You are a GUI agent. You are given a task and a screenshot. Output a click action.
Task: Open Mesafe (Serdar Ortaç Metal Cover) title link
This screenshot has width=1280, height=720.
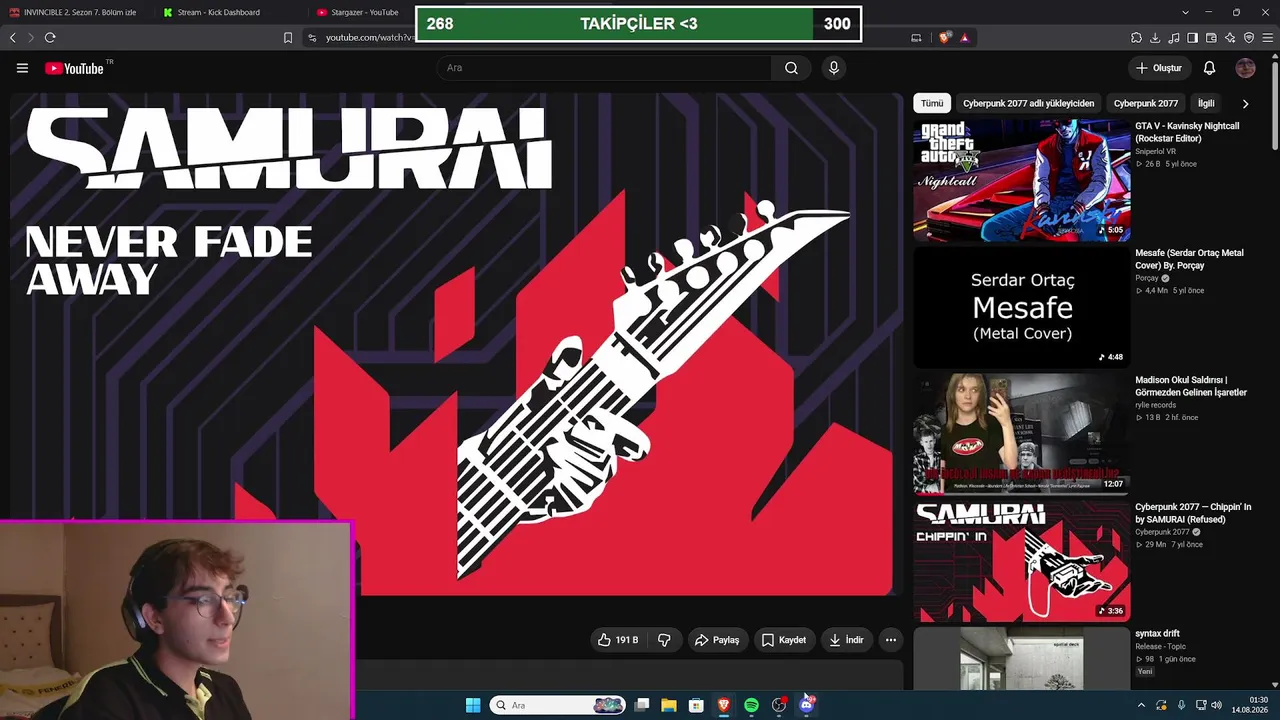pyautogui.click(x=1189, y=259)
